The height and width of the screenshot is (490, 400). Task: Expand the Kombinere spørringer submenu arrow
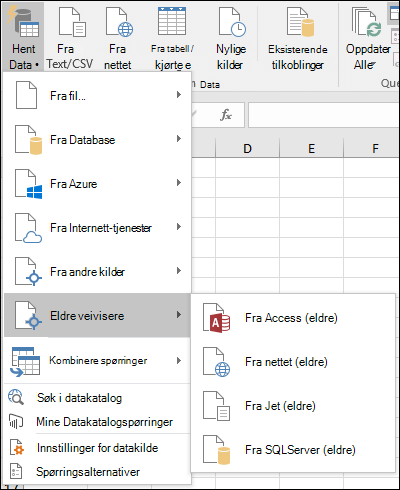(x=179, y=360)
